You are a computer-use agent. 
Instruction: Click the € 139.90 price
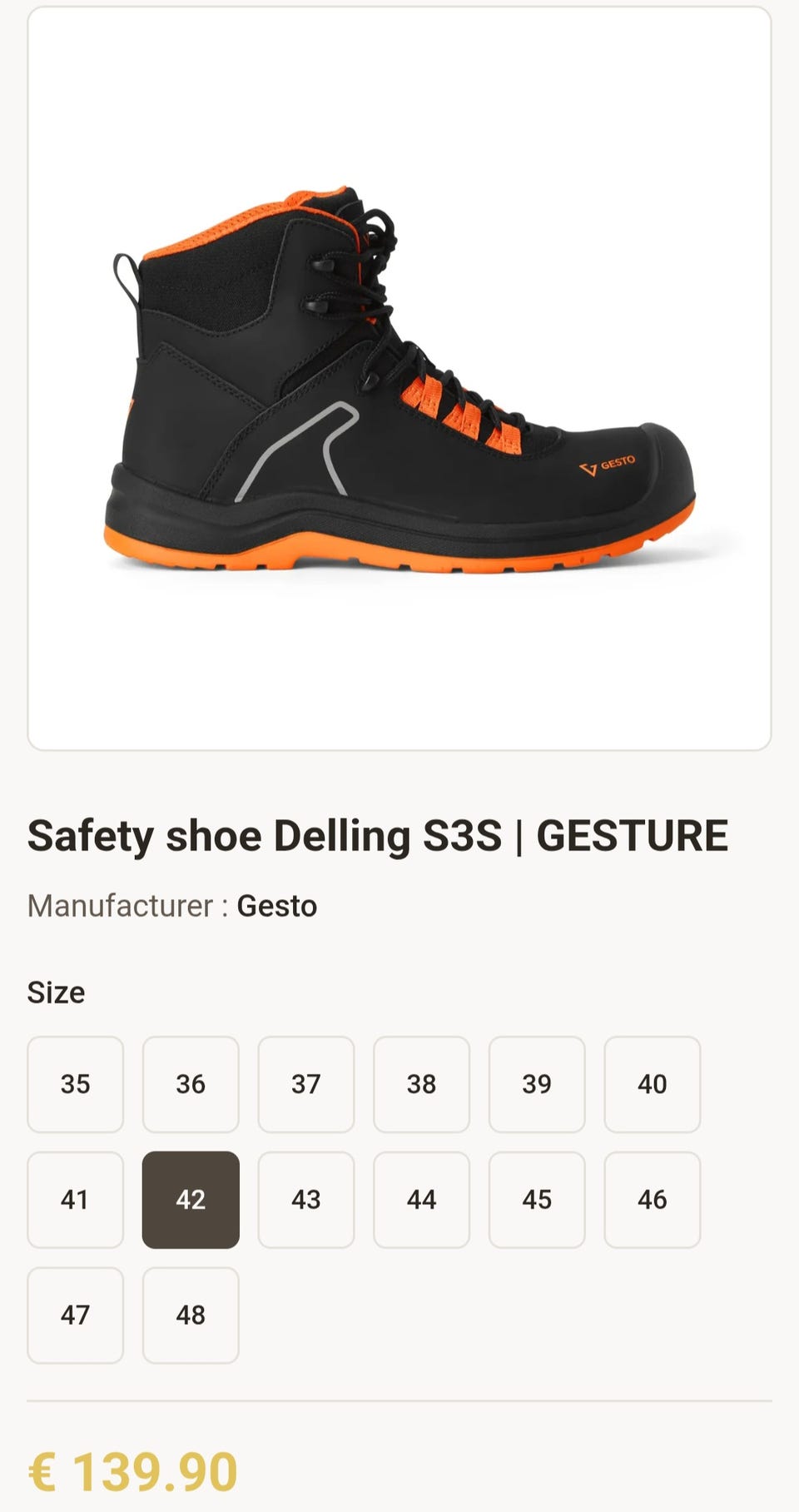pyautogui.click(x=133, y=1472)
